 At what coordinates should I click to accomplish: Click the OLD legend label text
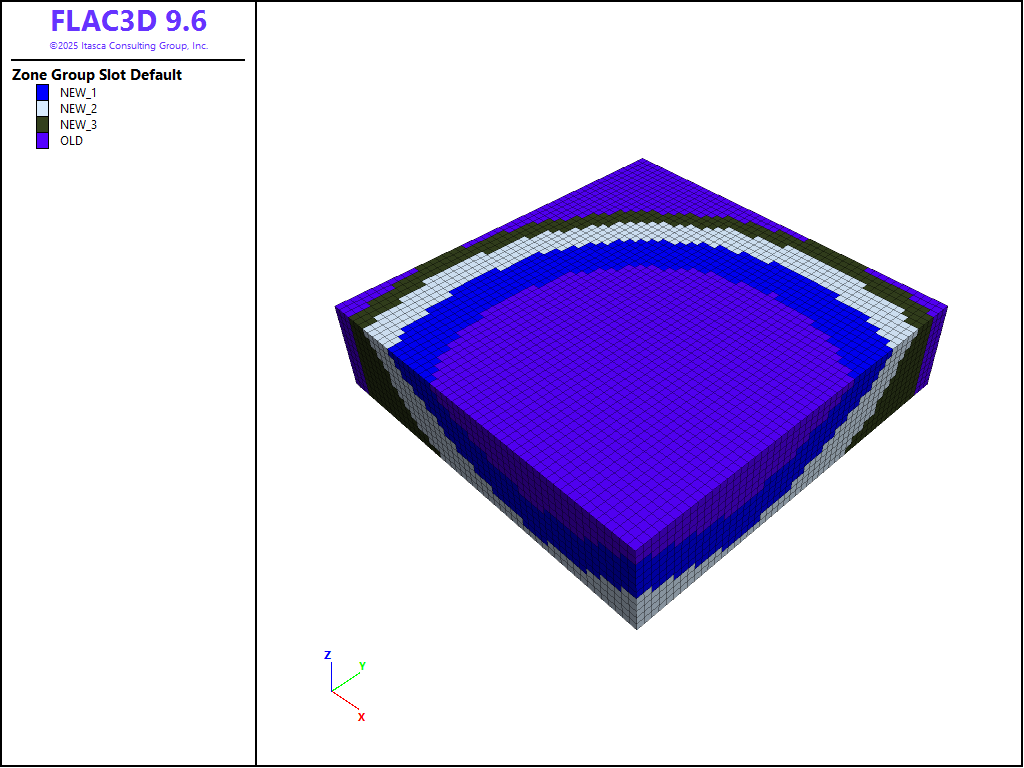coord(71,141)
